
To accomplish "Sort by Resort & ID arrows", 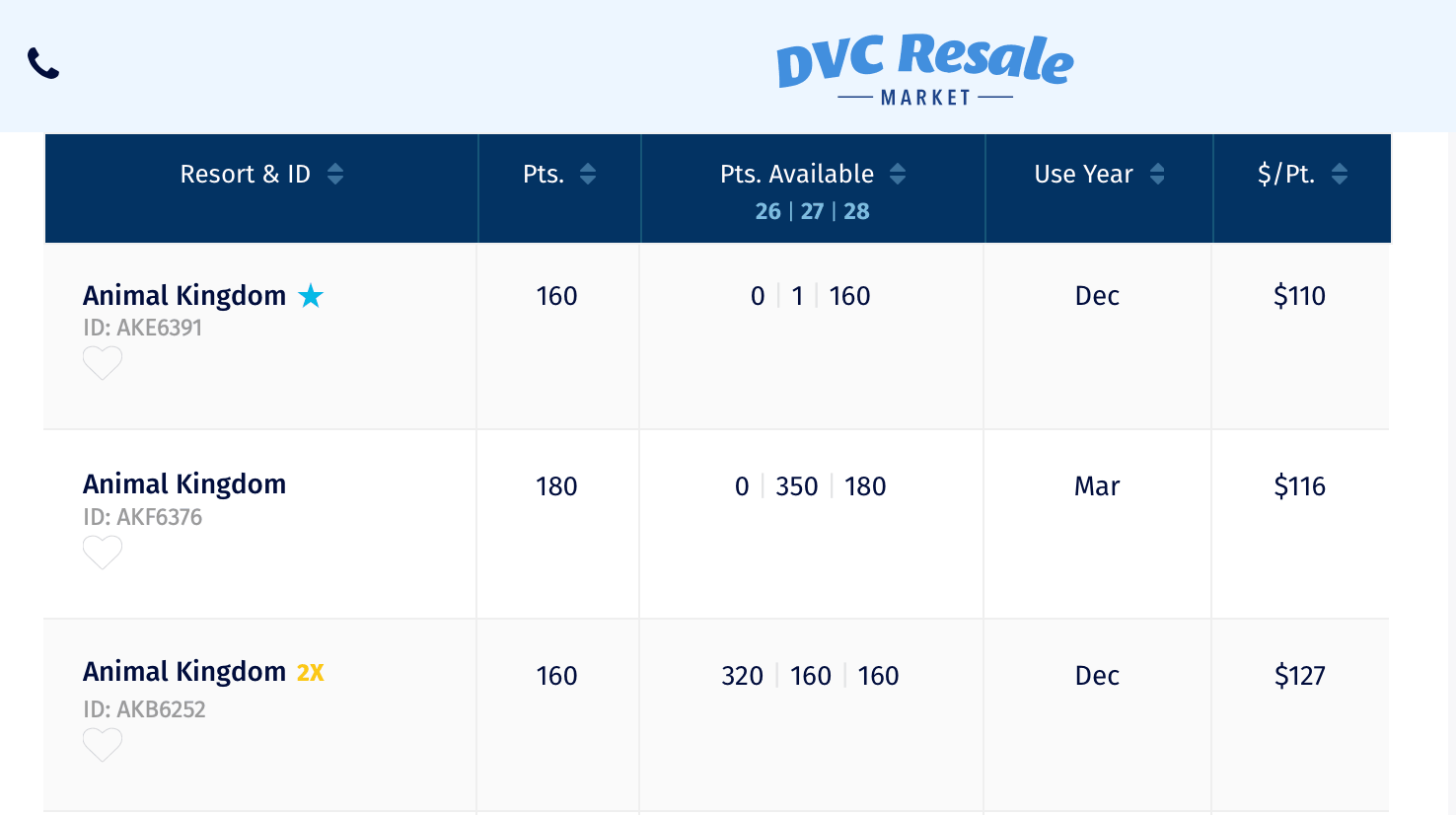I will tap(335, 174).
